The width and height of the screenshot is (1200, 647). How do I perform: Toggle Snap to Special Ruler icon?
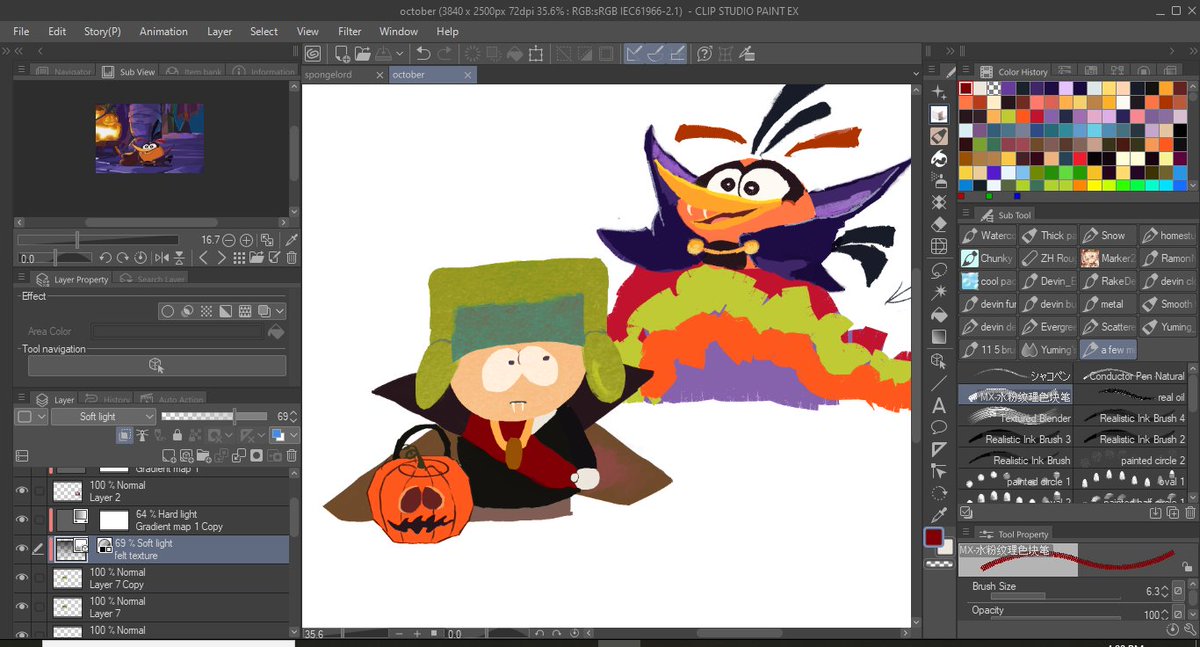pyautogui.click(x=656, y=54)
